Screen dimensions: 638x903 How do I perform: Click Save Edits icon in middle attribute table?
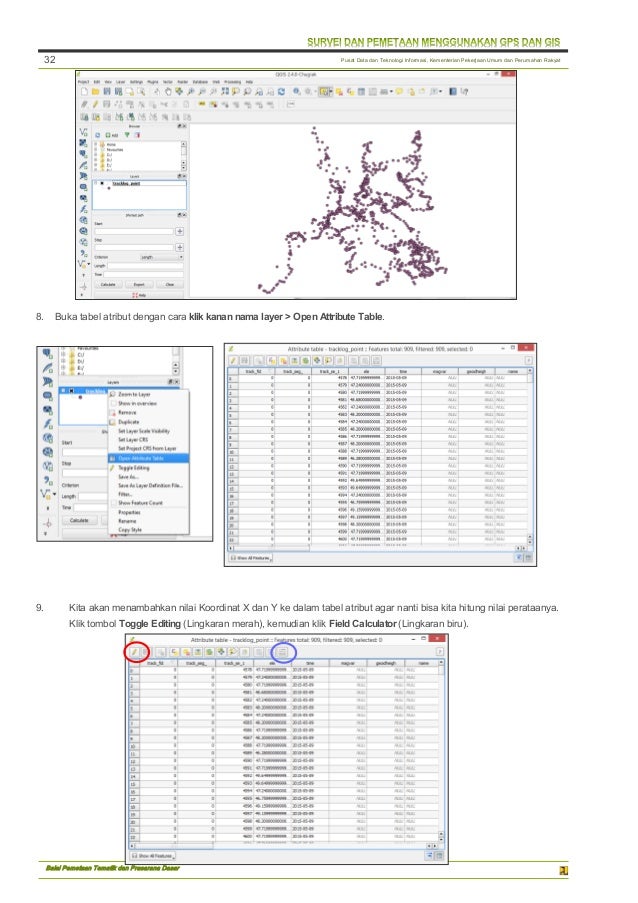244,361
